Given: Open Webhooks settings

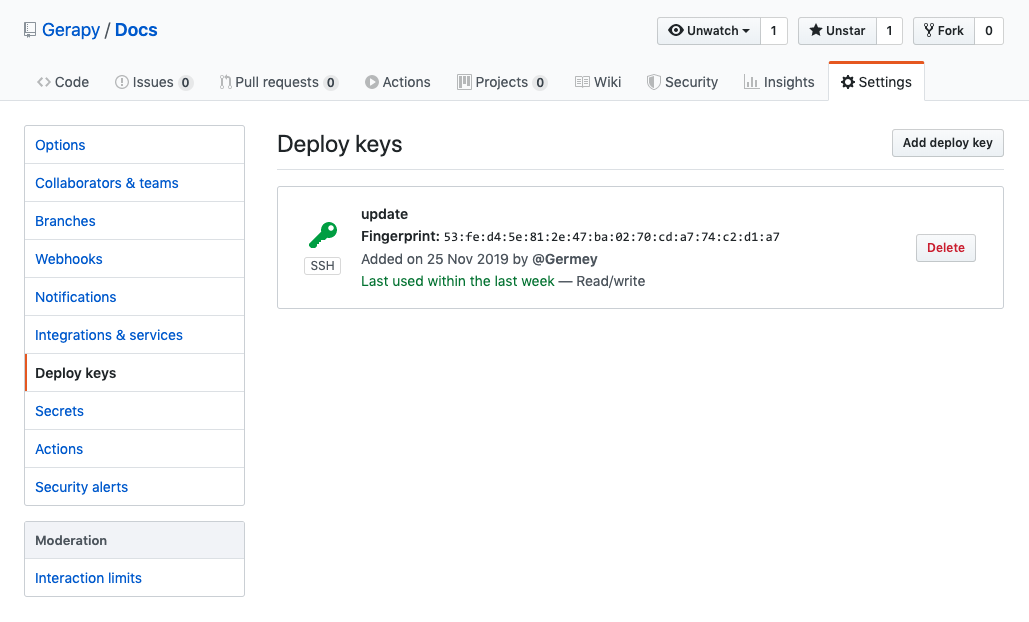Looking at the screenshot, I should pyautogui.click(x=135, y=259).
